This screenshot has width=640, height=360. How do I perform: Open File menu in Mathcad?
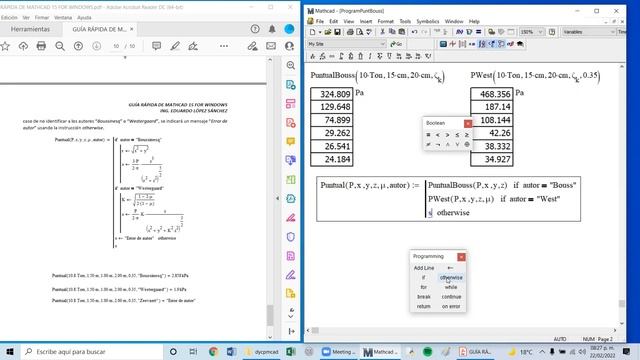point(320,21)
